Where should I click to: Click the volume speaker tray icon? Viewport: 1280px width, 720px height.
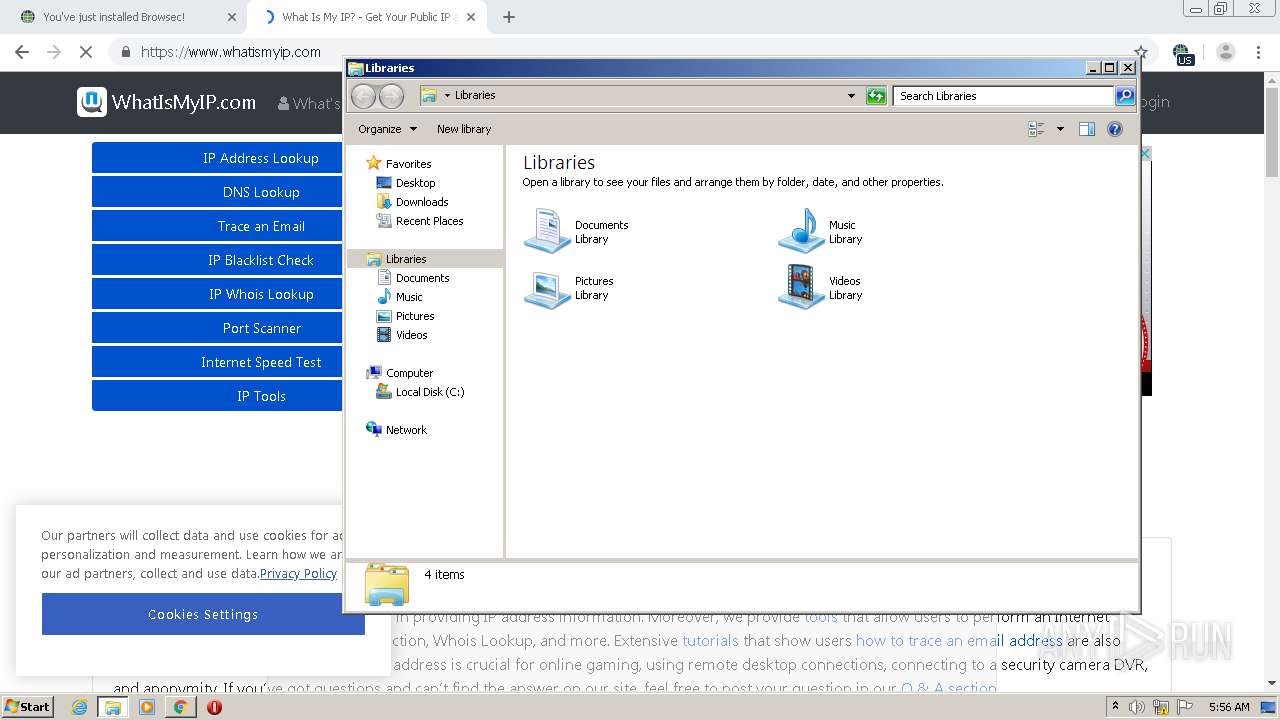1137,707
